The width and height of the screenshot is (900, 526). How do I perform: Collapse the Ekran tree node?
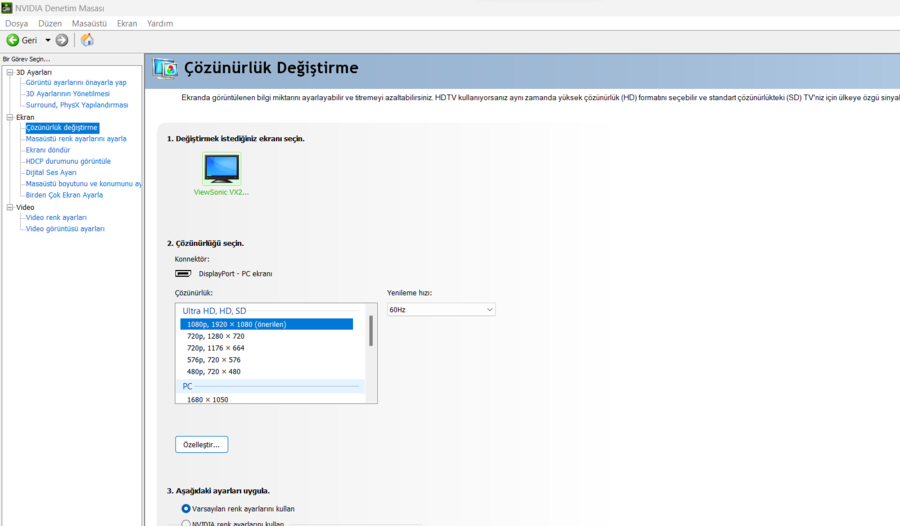click(10, 117)
